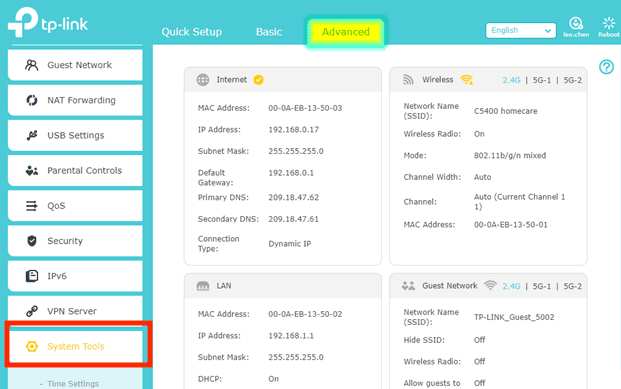Click SSID value C5400 homecare

coord(506,111)
